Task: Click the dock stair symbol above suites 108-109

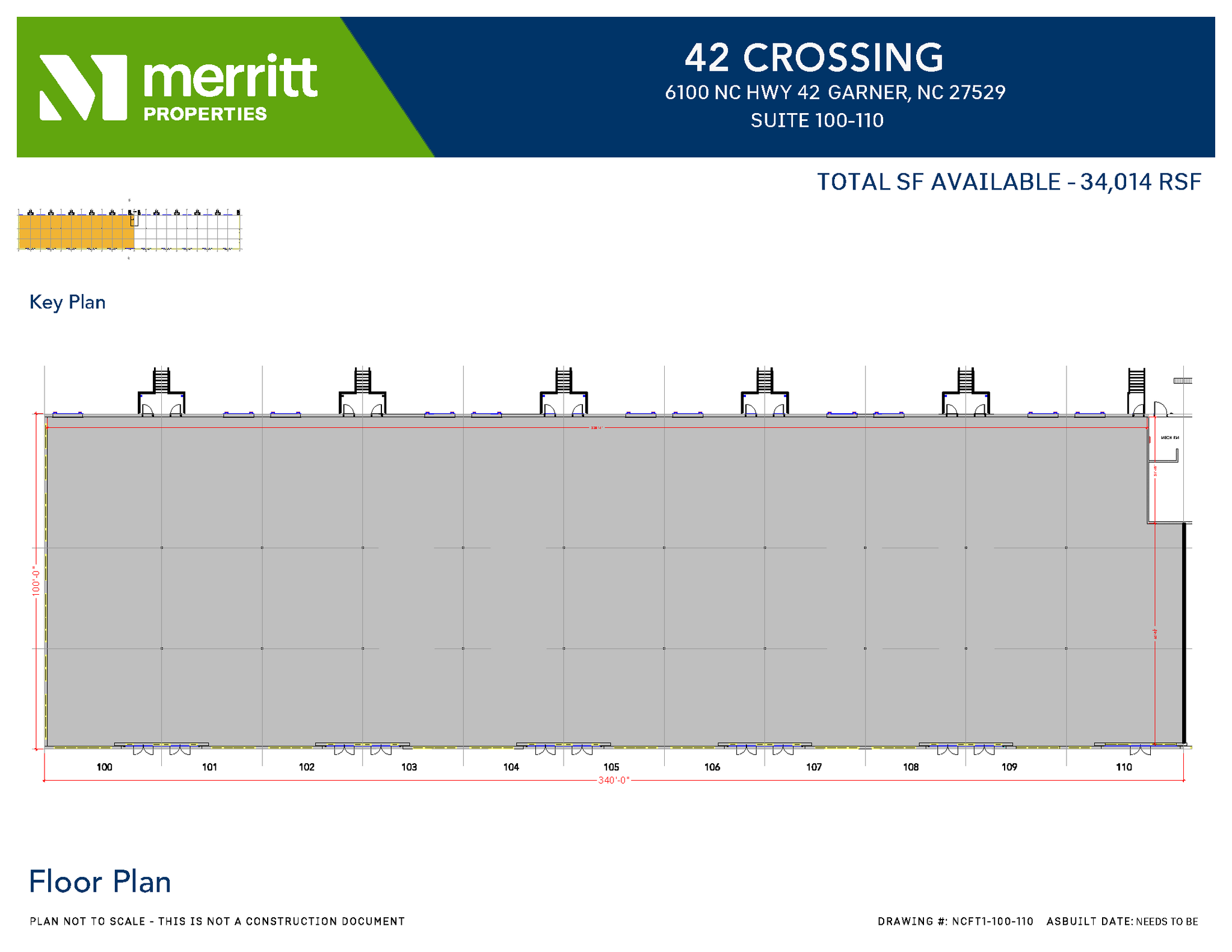Action: 966,392
